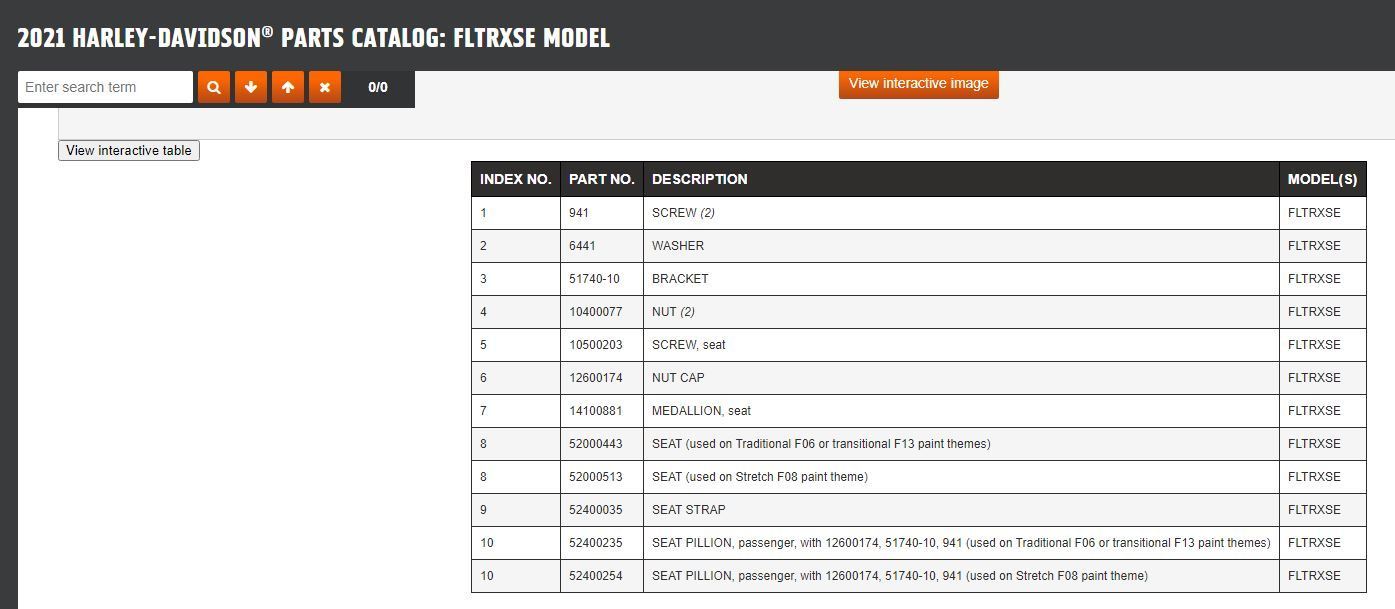
Task: Click the PART NO. column header
Action: tap(601, 179)
